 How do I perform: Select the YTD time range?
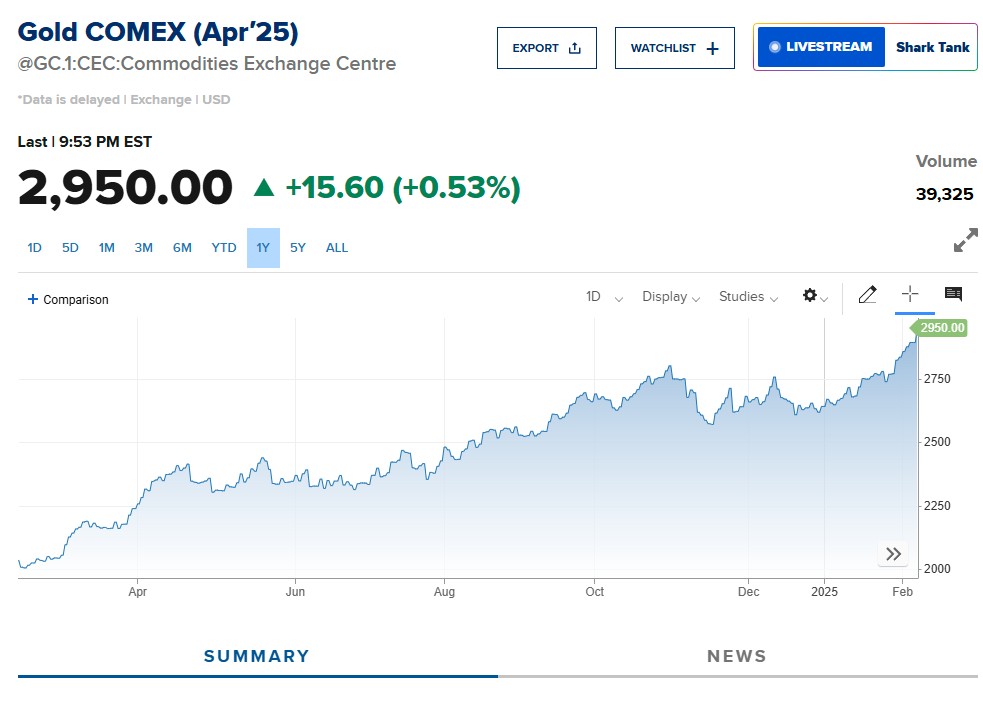point(224,248)
